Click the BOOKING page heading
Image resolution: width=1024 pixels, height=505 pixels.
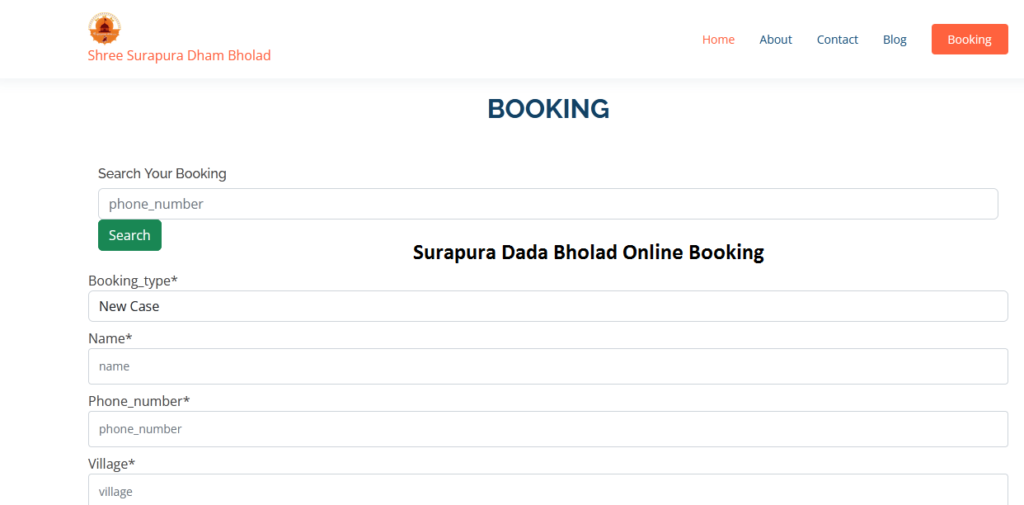tap(549, 109)
